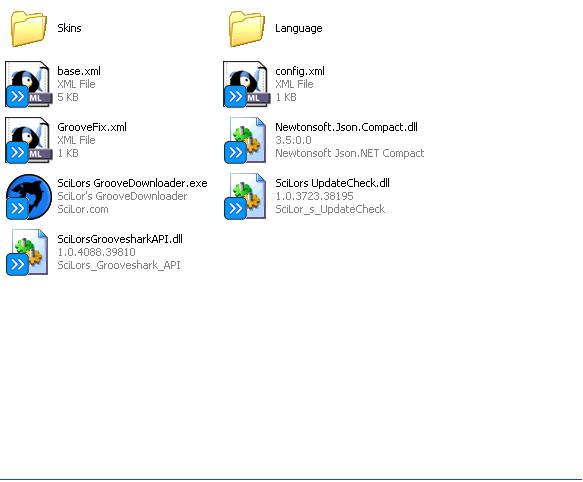Click the SciLors GrooveDownloader.exe shark icon
The height and width of the screenshot is (482, 583).
(x=29, y=196)
